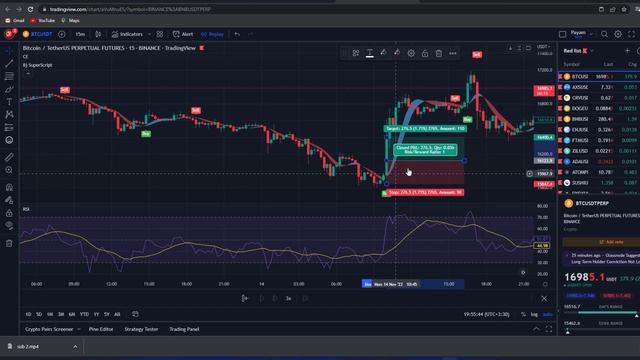Open BTCUSDT symbol search

coord(38,34)
